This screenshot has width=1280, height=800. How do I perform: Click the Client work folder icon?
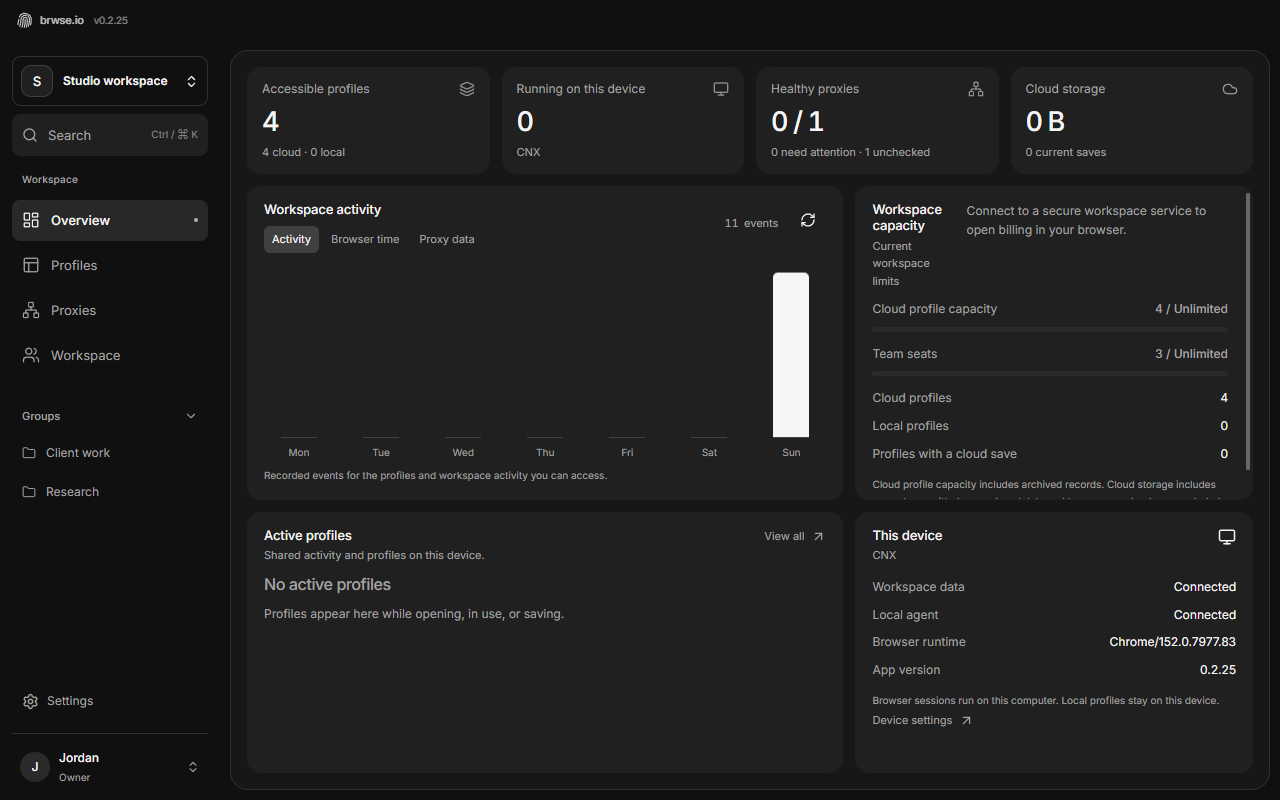29,453
